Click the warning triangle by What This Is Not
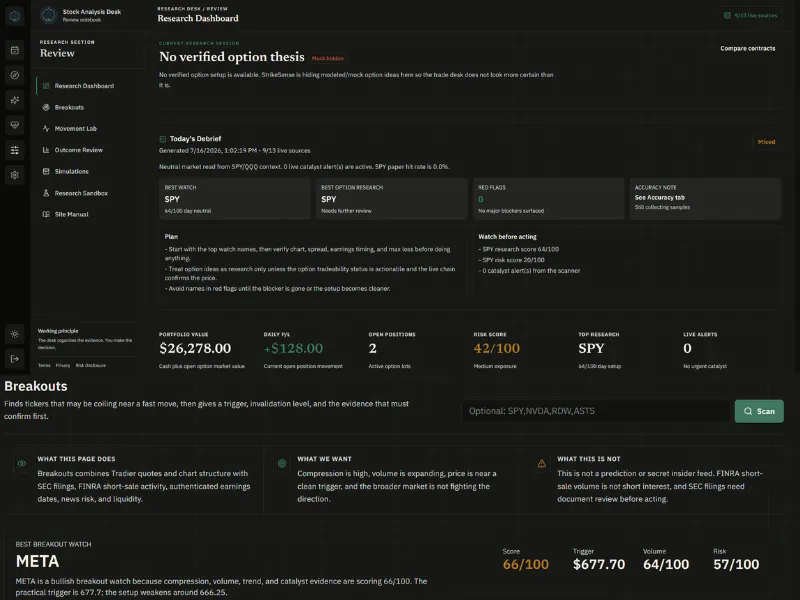800x600 pixels. [542, 463]
